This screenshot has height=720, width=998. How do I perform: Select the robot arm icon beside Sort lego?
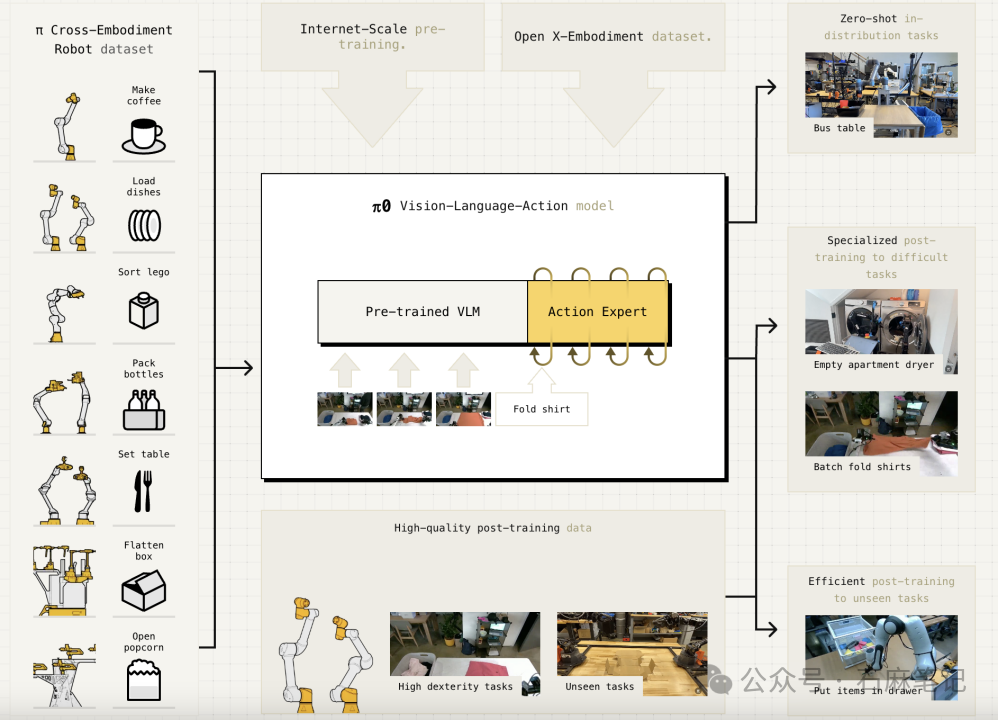click(x=64, y=313)
